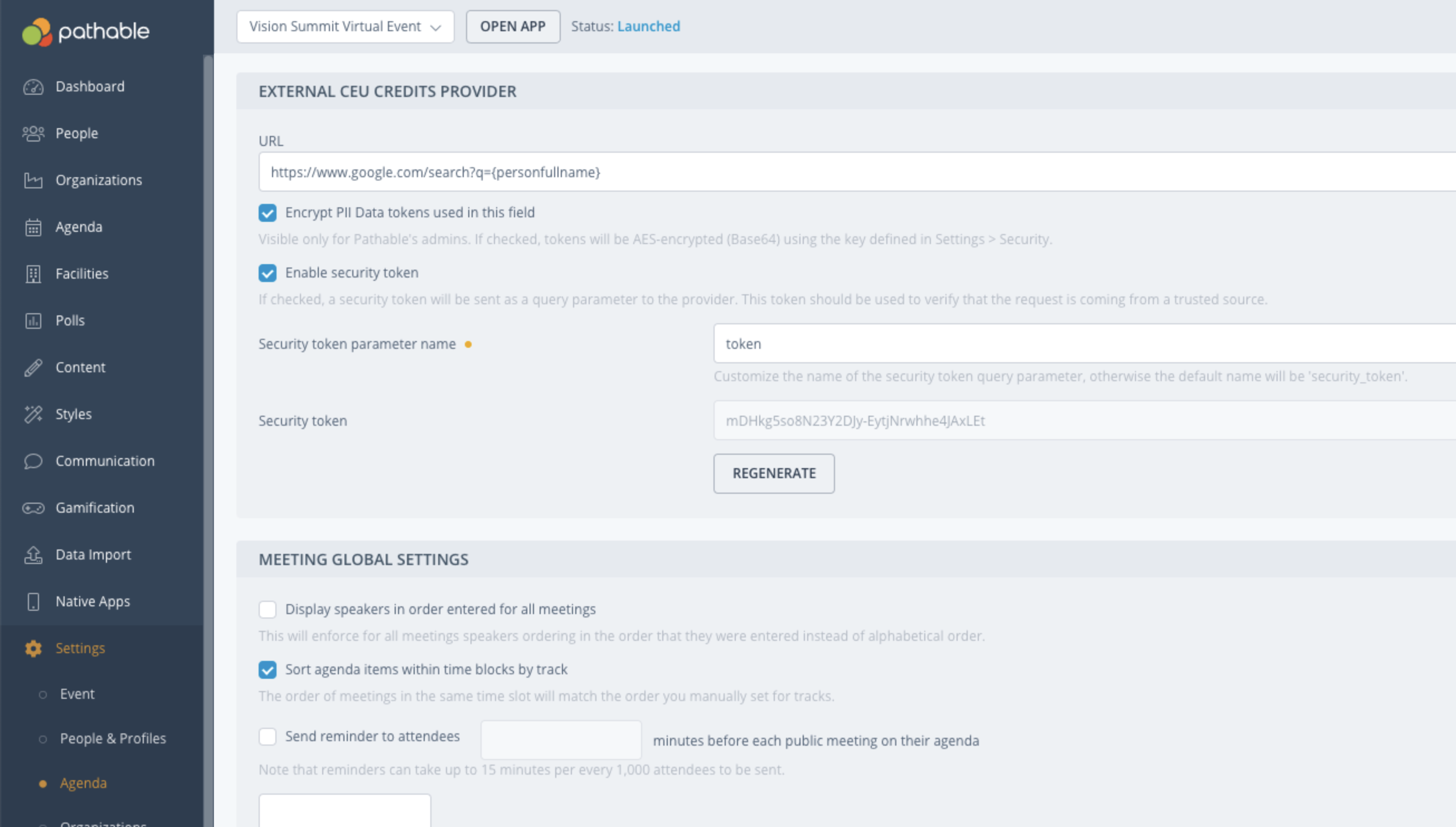The height and width of the screenshot is (827, 1456).
Task: Open the Gamification section
Action: click(95, 508)
